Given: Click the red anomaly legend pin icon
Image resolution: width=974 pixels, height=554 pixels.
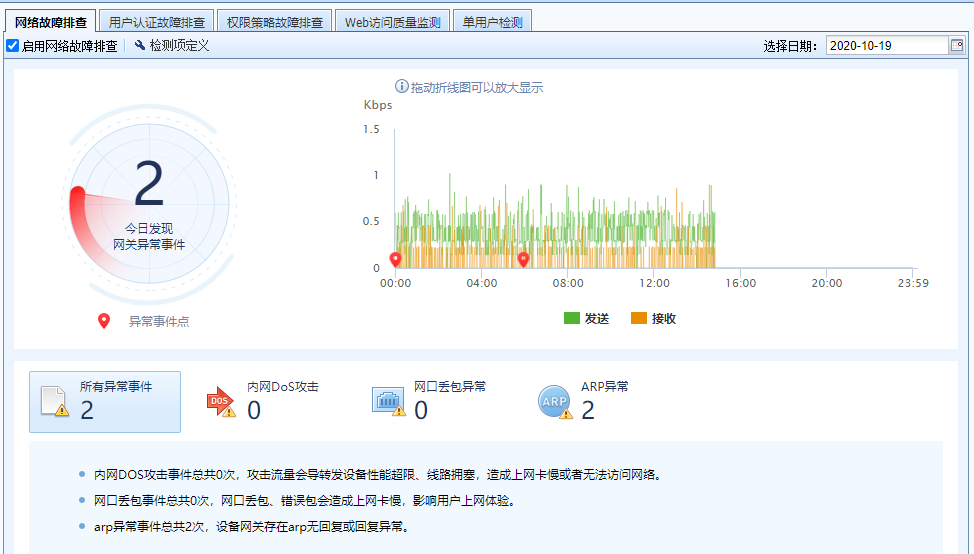Looking at the screenshot, I should point(104,321).
